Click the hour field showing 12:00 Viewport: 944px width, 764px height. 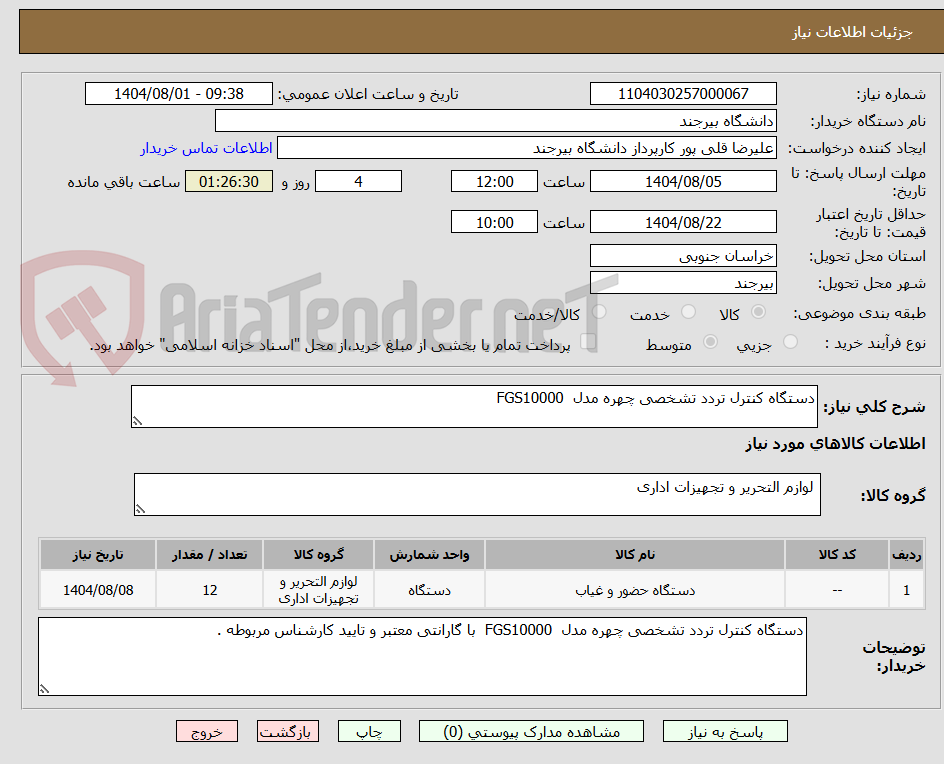coord(494,181)
